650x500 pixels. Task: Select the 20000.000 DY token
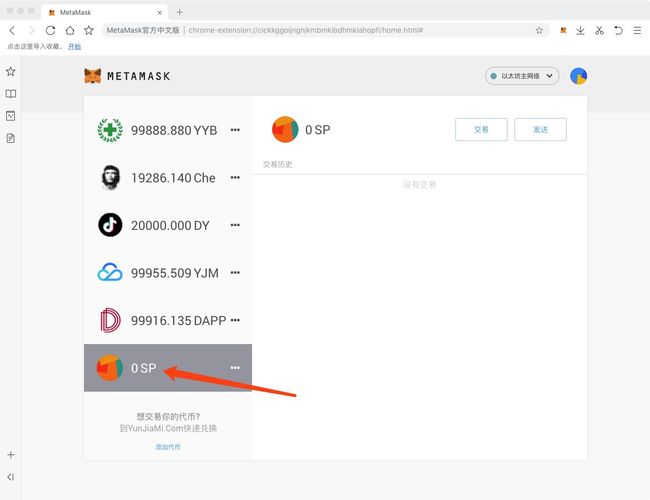(x=168, y=225)
